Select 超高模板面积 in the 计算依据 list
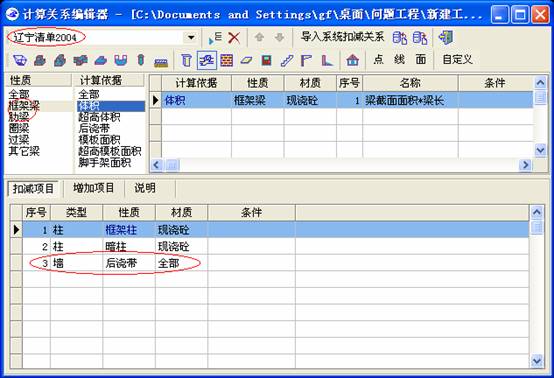This screenshot has height=378, width=554. [x=110, y=151]
